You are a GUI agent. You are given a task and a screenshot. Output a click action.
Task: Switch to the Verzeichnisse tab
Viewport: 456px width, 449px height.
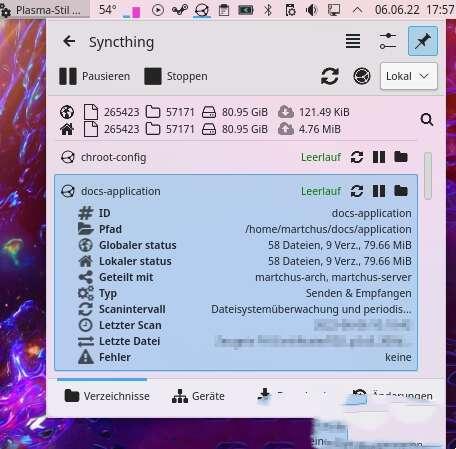point(107,396)
